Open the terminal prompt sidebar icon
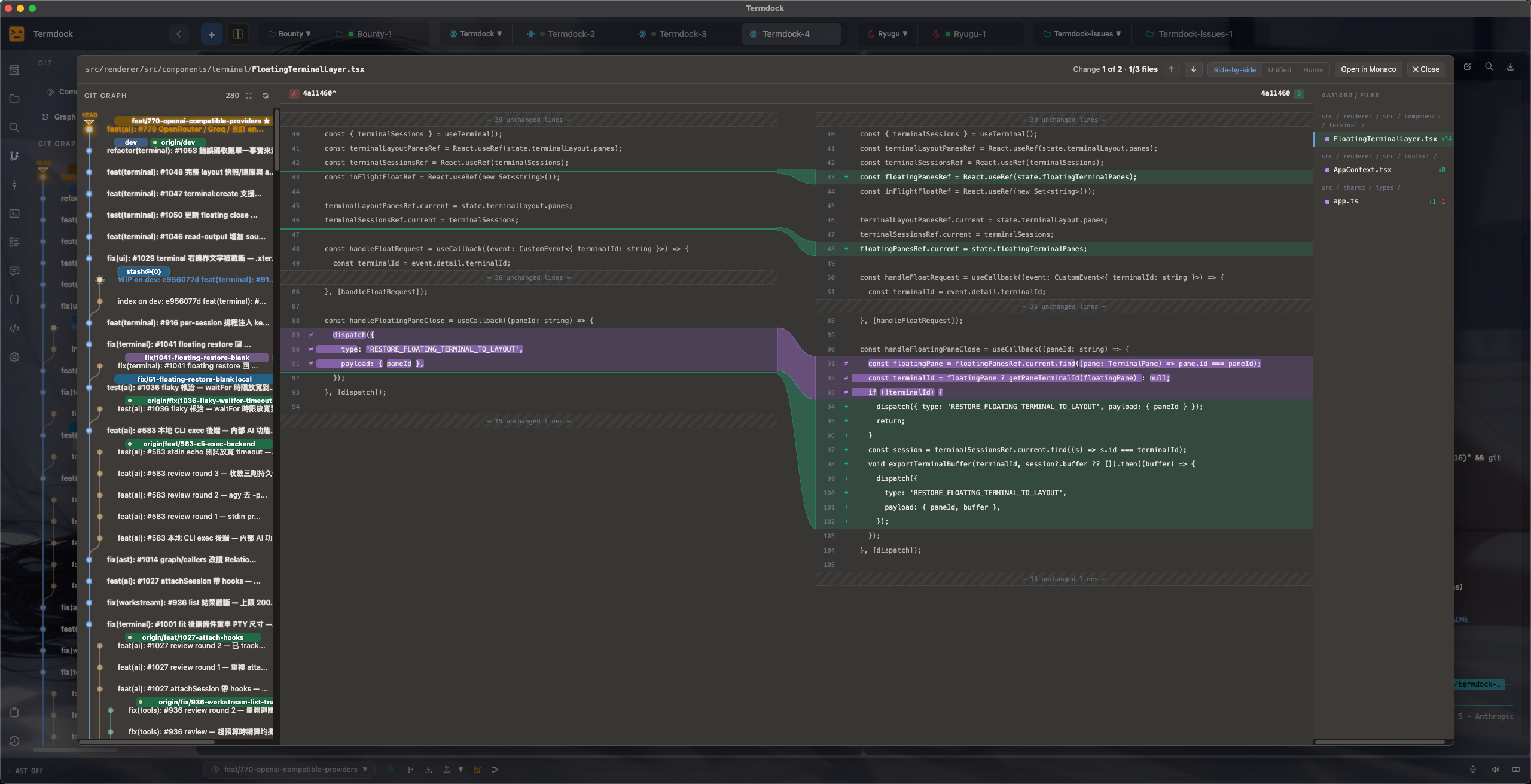 14,213
